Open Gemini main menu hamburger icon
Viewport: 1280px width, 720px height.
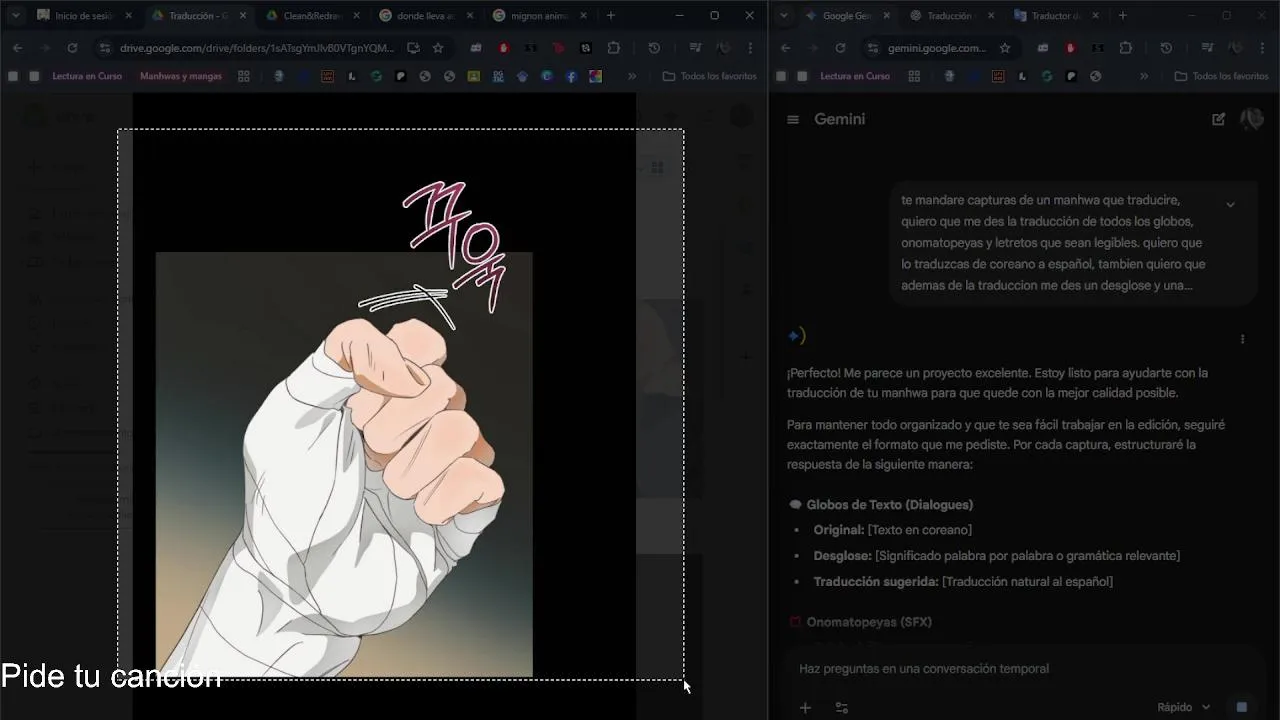coord(793,119)
